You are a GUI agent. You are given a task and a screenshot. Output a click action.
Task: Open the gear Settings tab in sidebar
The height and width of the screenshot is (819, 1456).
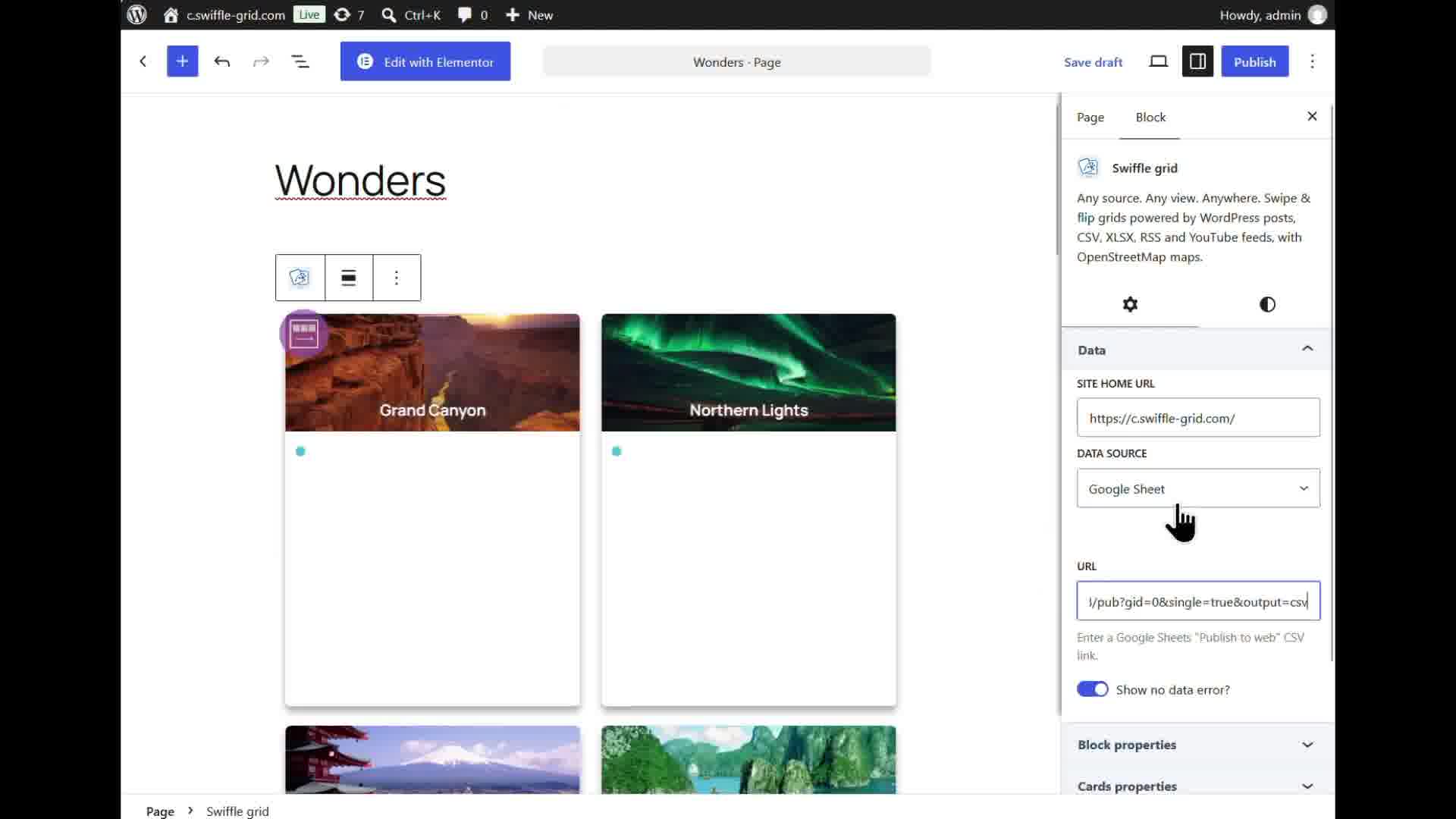tap(1130, 304)
